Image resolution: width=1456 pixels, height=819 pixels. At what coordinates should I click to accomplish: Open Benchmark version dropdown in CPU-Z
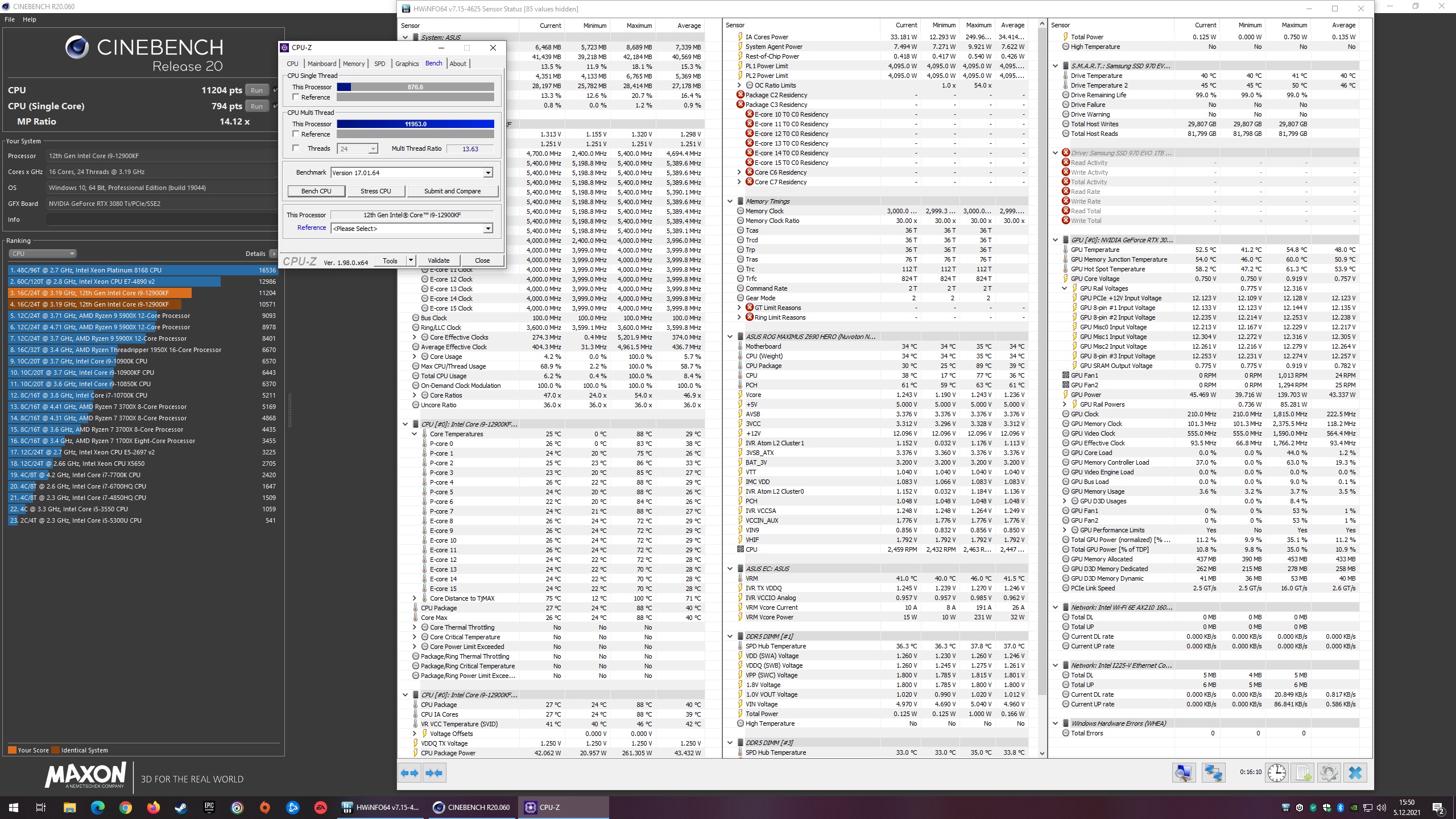488,173
